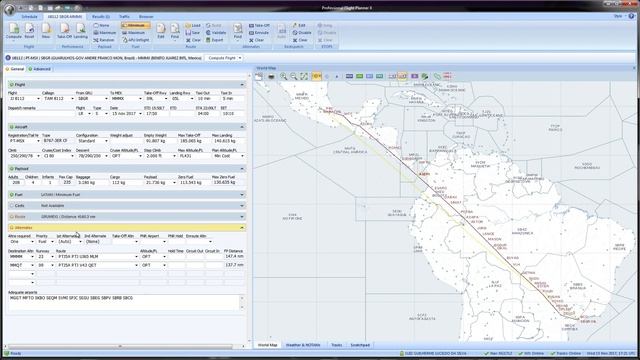Toggle Minimum fuel option in ribbon

point(136,25)
